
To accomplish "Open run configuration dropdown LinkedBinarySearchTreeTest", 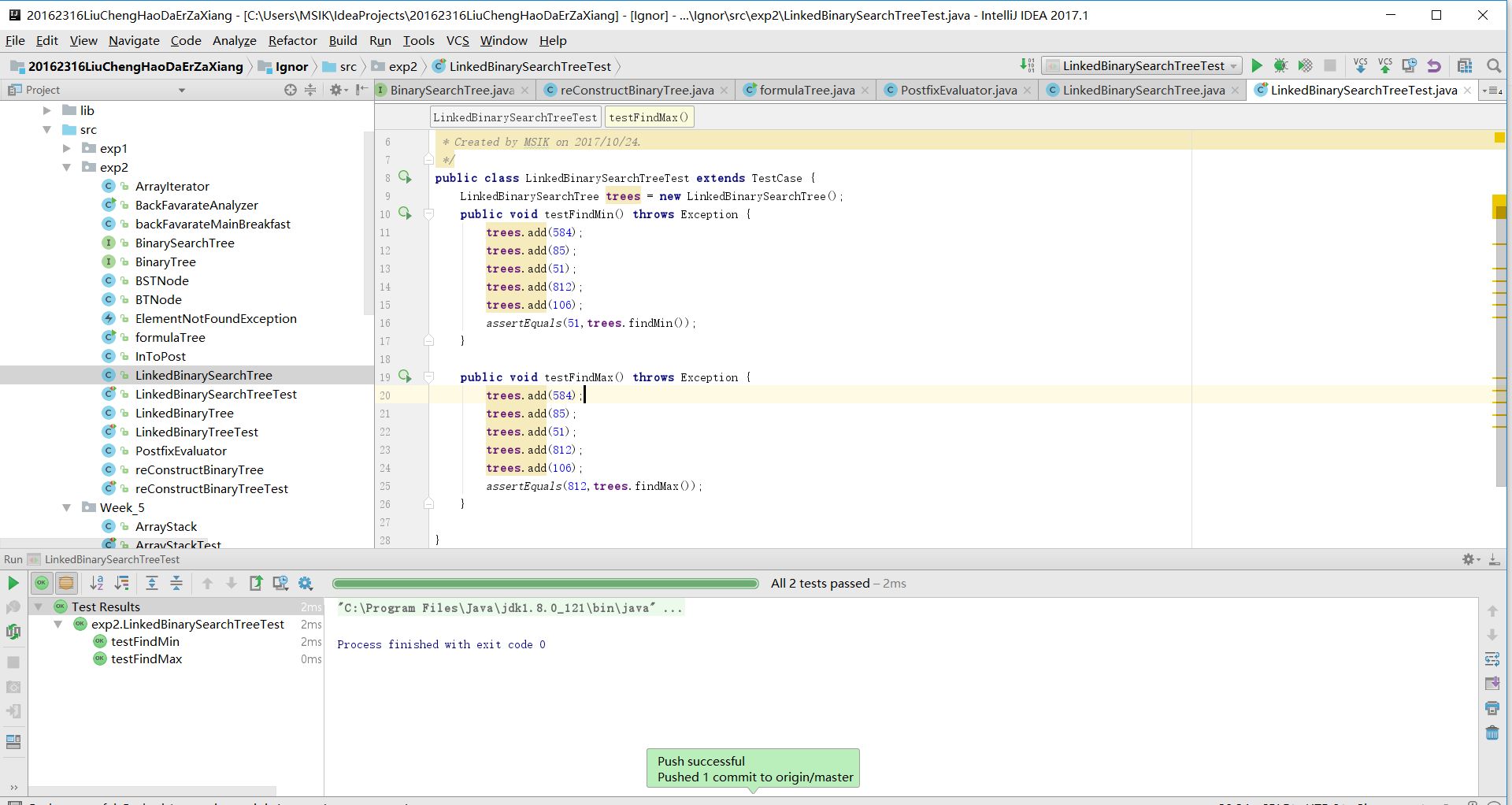I will pos(1142,65).
